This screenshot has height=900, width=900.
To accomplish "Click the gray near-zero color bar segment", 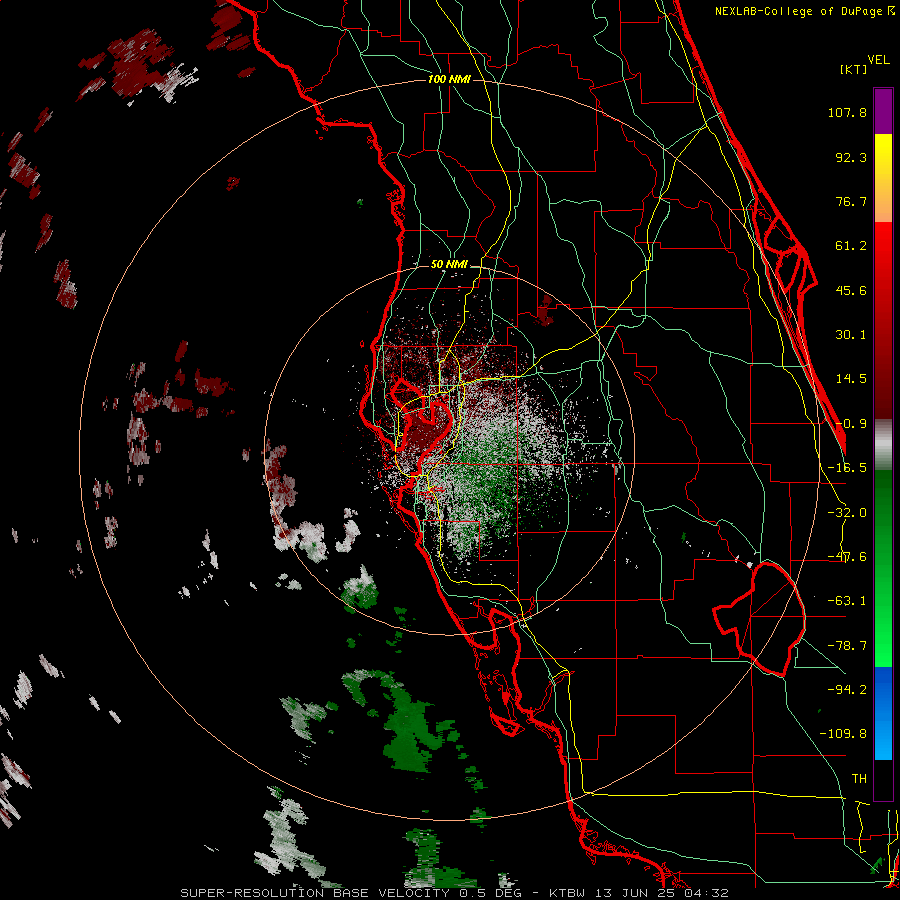I will pyautogui.click(x=883, y=445).
